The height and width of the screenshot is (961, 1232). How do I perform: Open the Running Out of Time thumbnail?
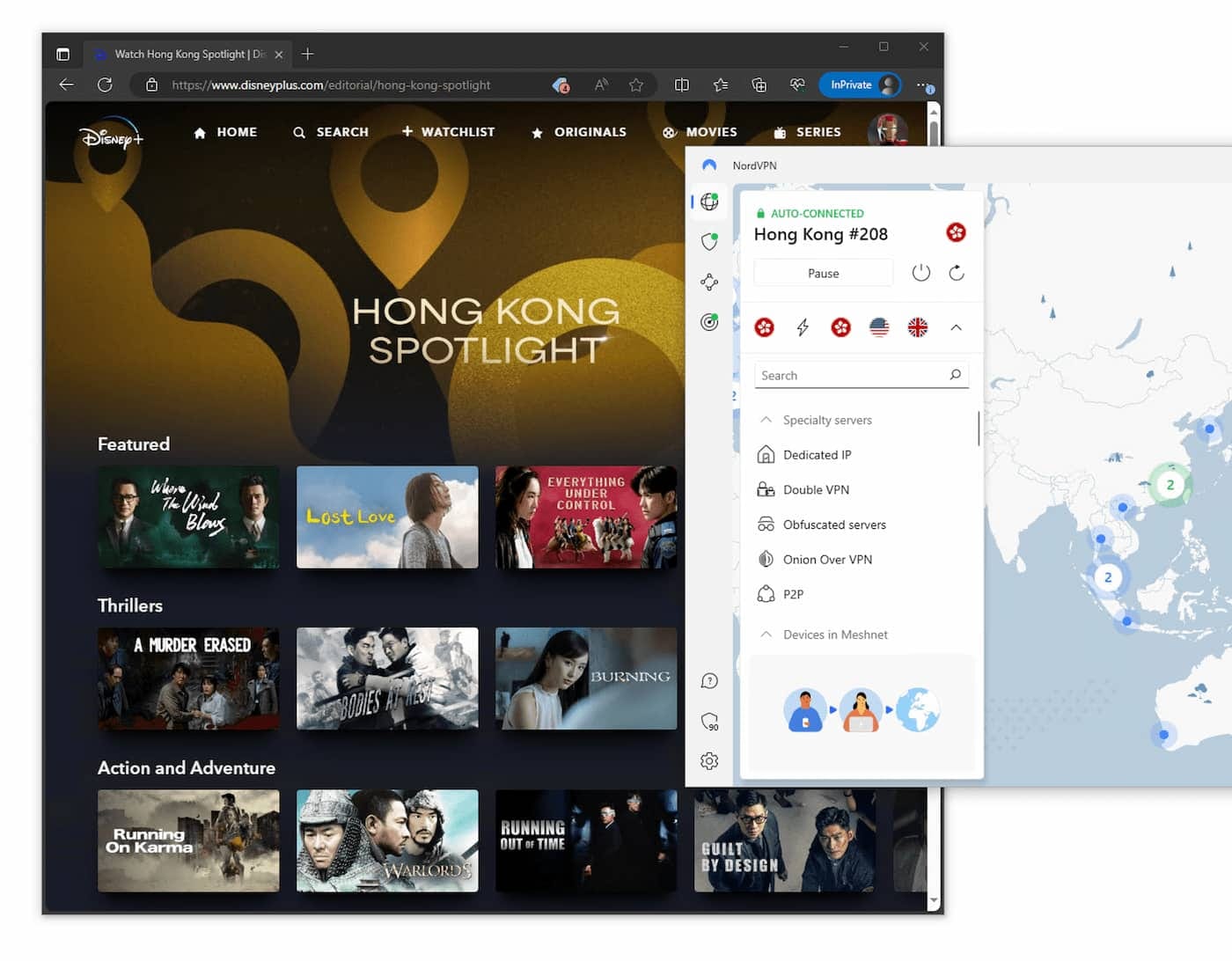coord(586,840)
